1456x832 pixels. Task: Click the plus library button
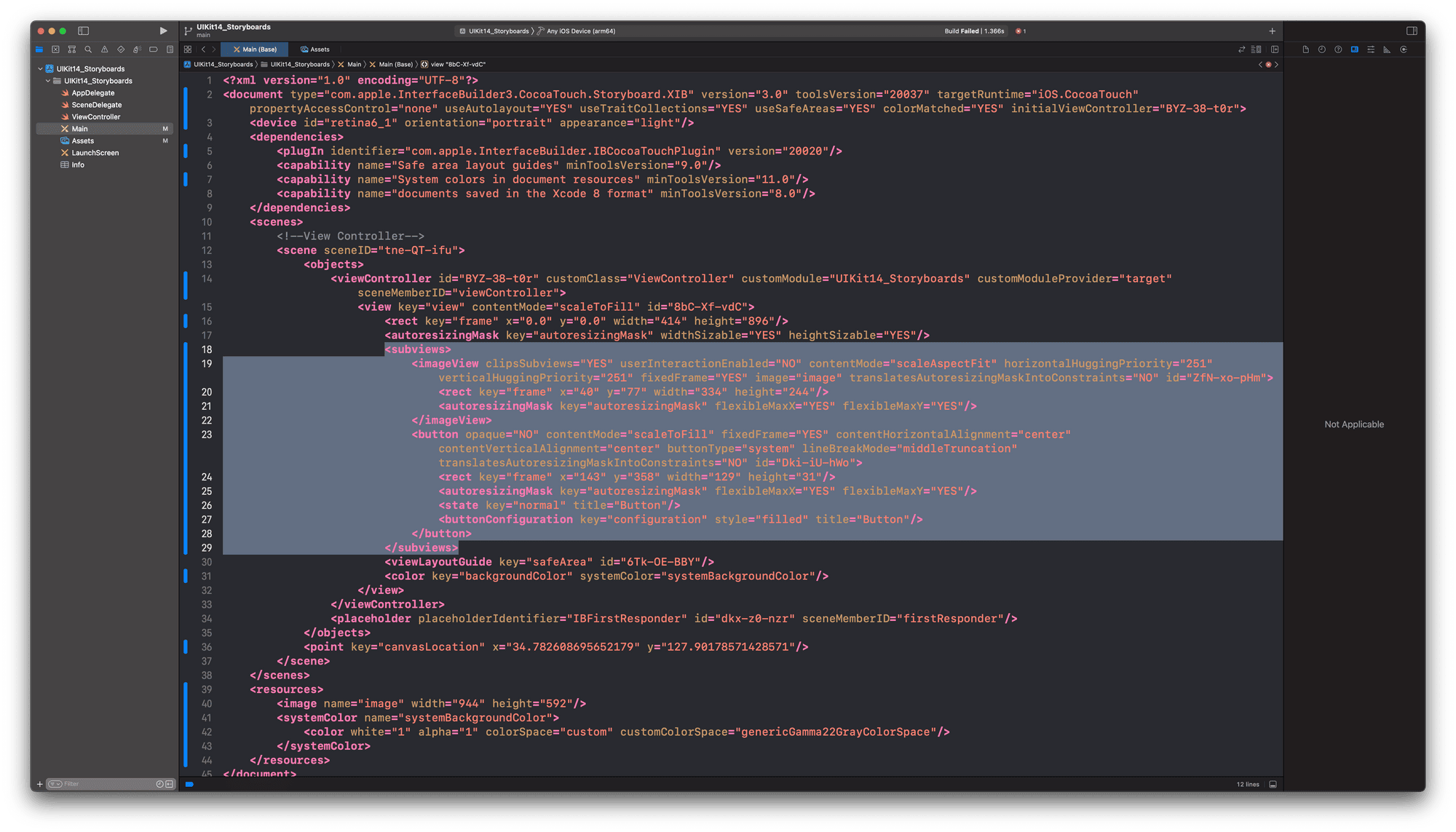click(1272, 31)
